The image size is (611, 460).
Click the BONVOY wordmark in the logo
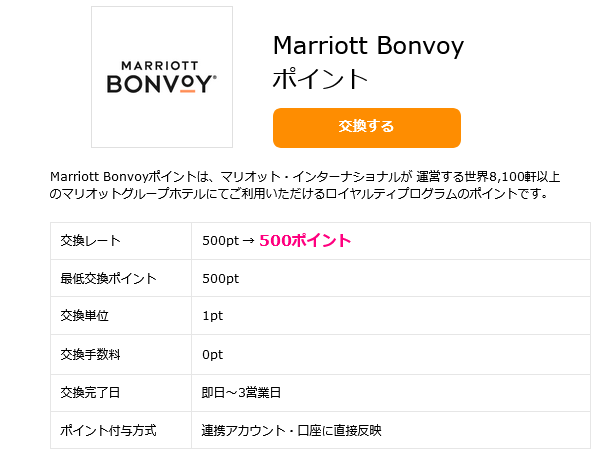(x=161, y=83)
